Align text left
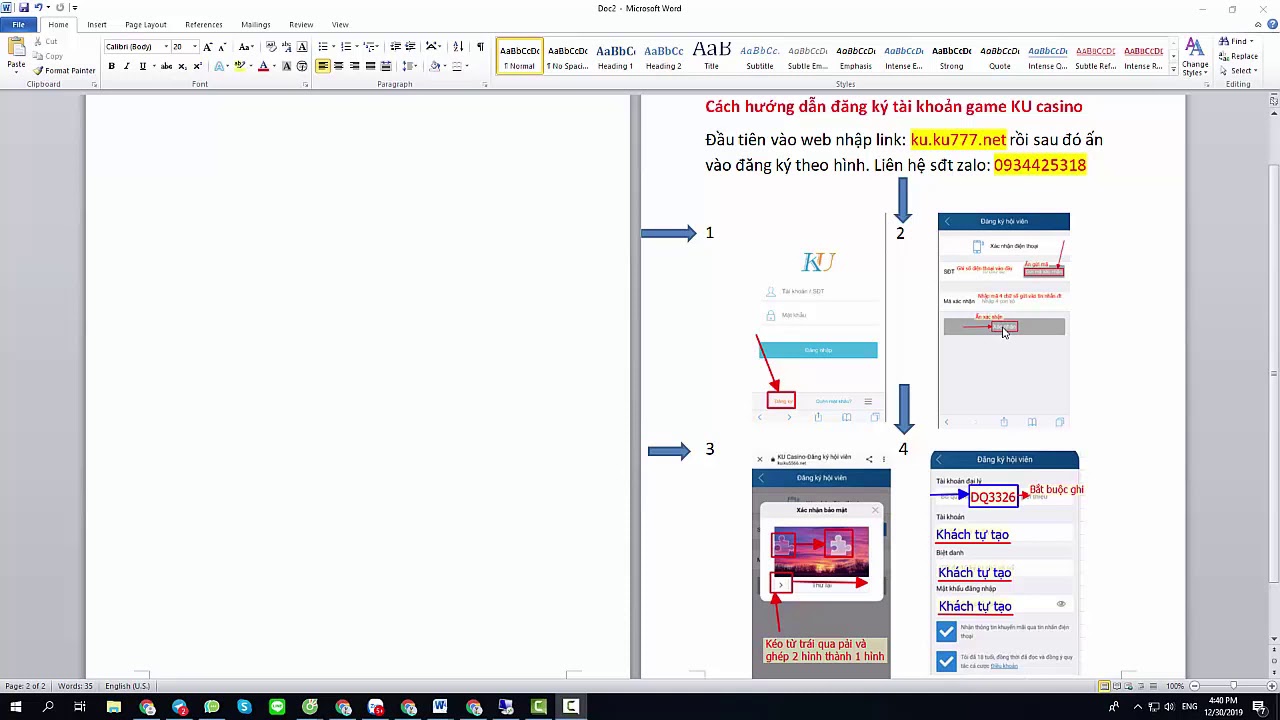The height and width of the screenshot is (720, 1280). coord(323,66)
